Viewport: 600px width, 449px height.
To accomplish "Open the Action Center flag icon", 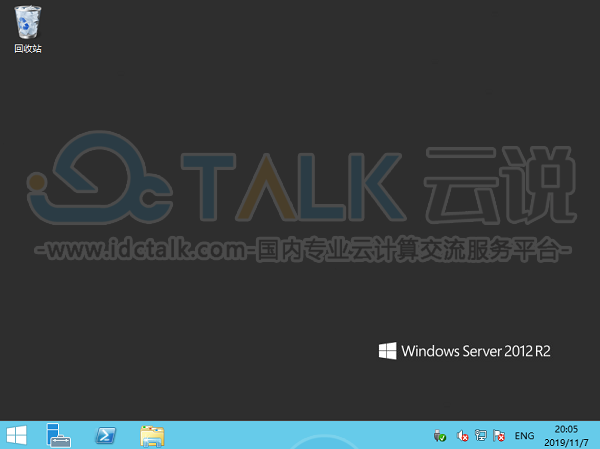I will [x=499, y=436].
